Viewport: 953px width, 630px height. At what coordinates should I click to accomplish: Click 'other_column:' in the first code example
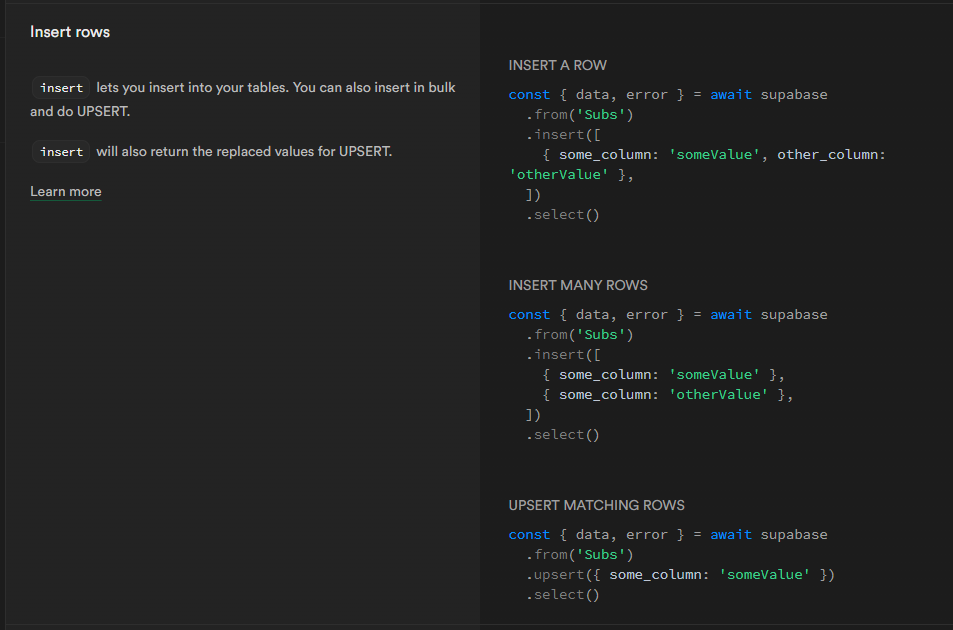(831, 154)
